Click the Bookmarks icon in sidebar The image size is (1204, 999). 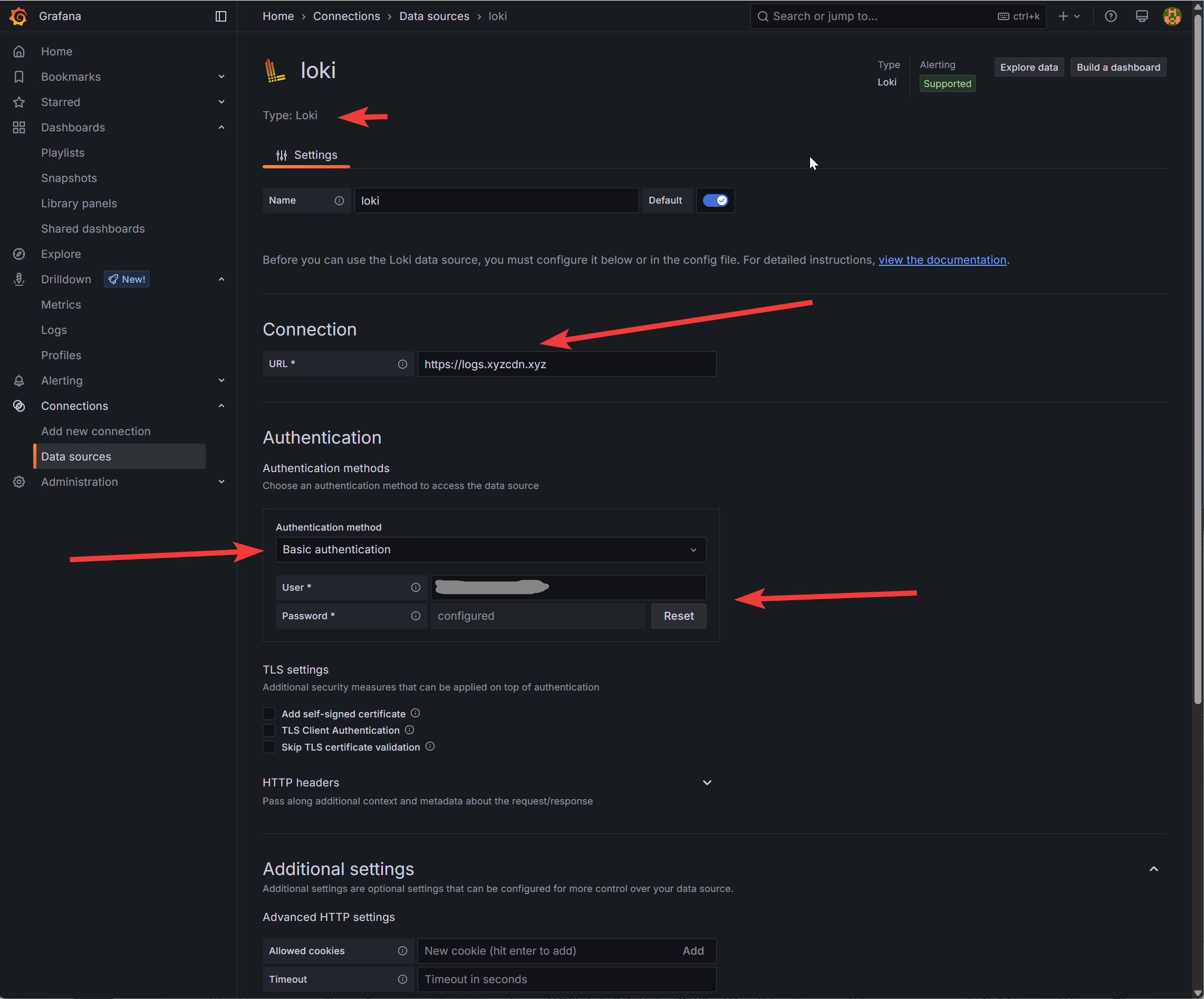tap(19, 77)
